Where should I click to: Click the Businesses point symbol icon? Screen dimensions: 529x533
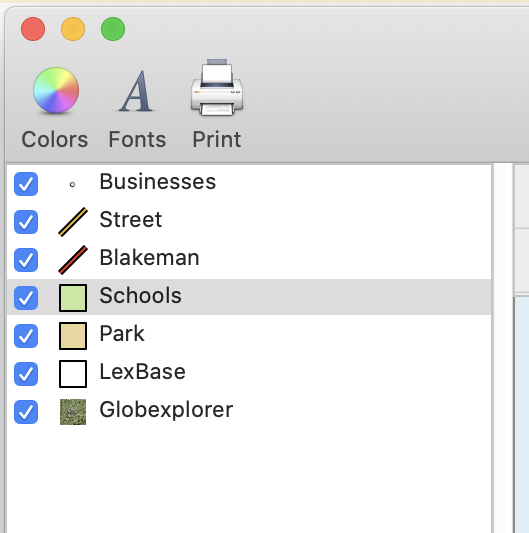(72, 185)
